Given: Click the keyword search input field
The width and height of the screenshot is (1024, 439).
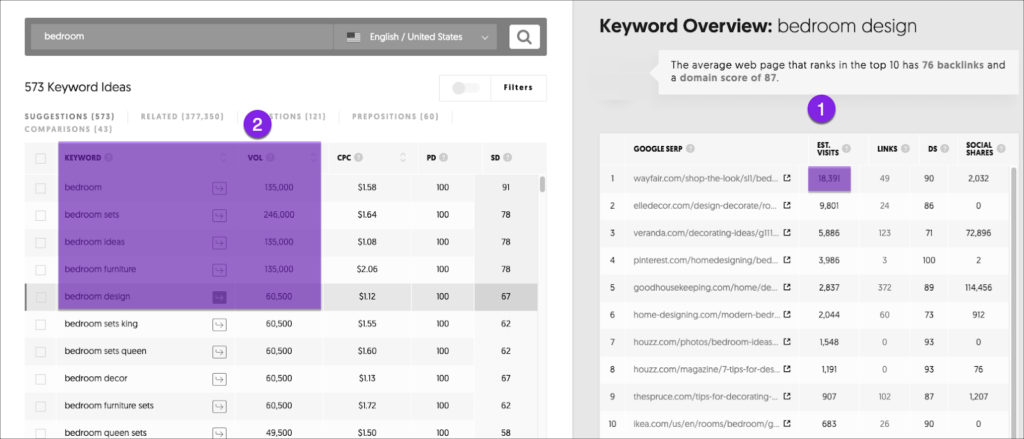Looking at the screenshot, I should point(180,37).
